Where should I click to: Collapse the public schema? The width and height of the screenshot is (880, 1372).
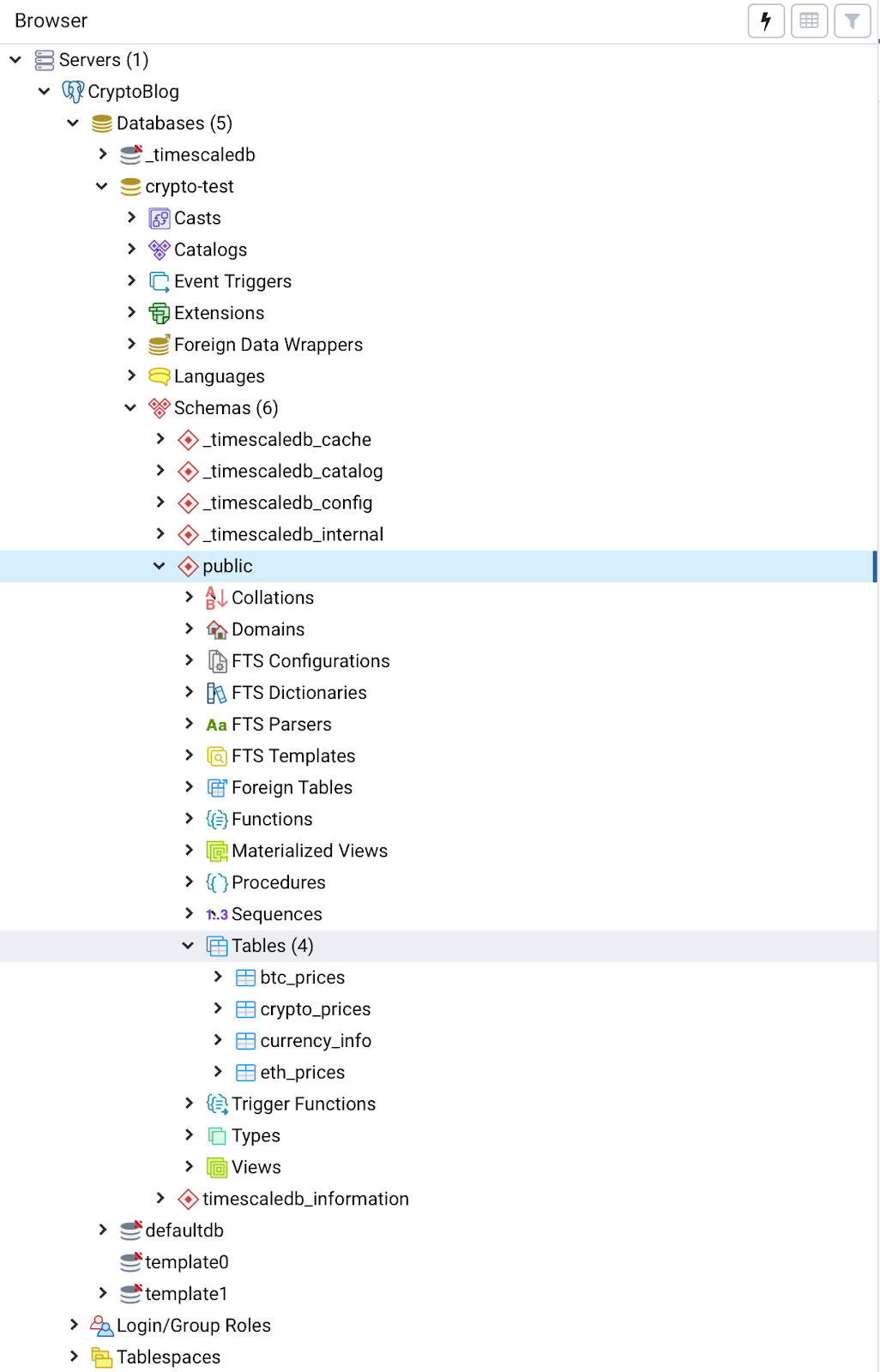point(160,566)
